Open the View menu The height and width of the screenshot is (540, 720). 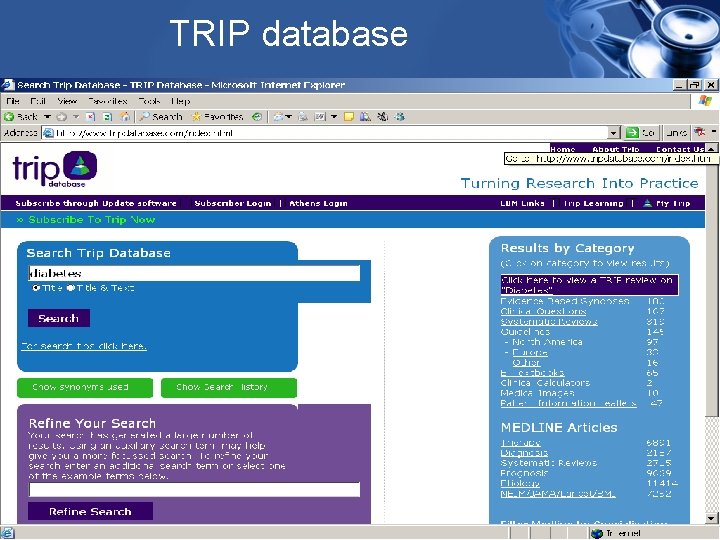(x=67, y=101)
